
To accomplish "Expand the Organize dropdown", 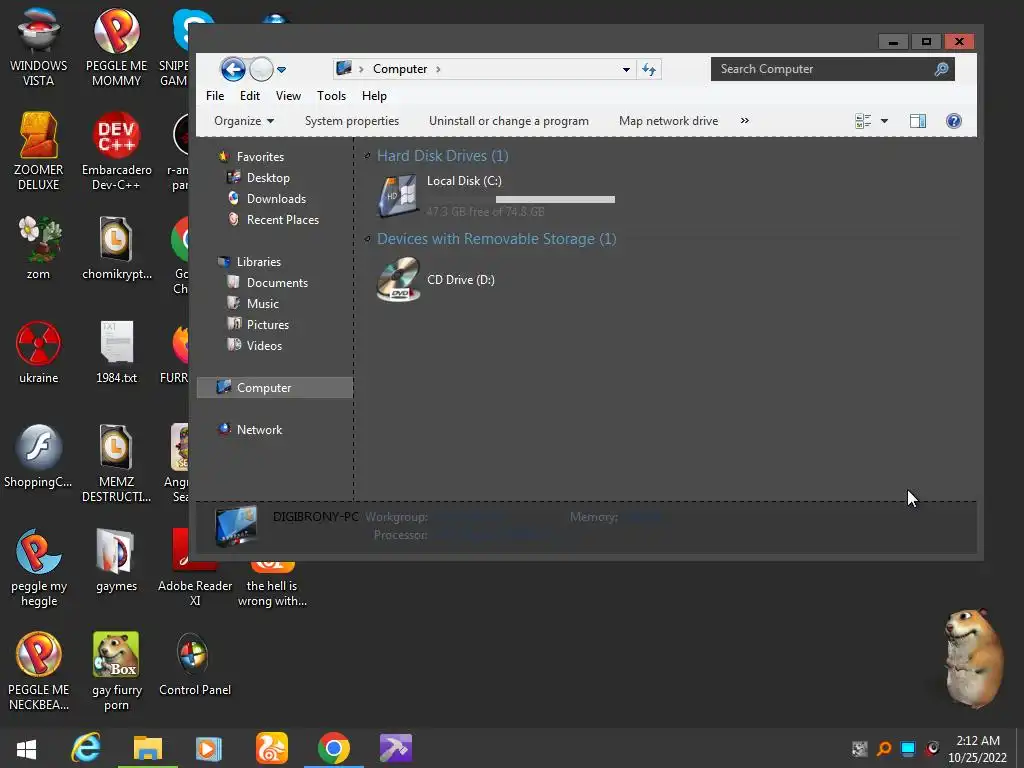I will (x=244, y=121).
